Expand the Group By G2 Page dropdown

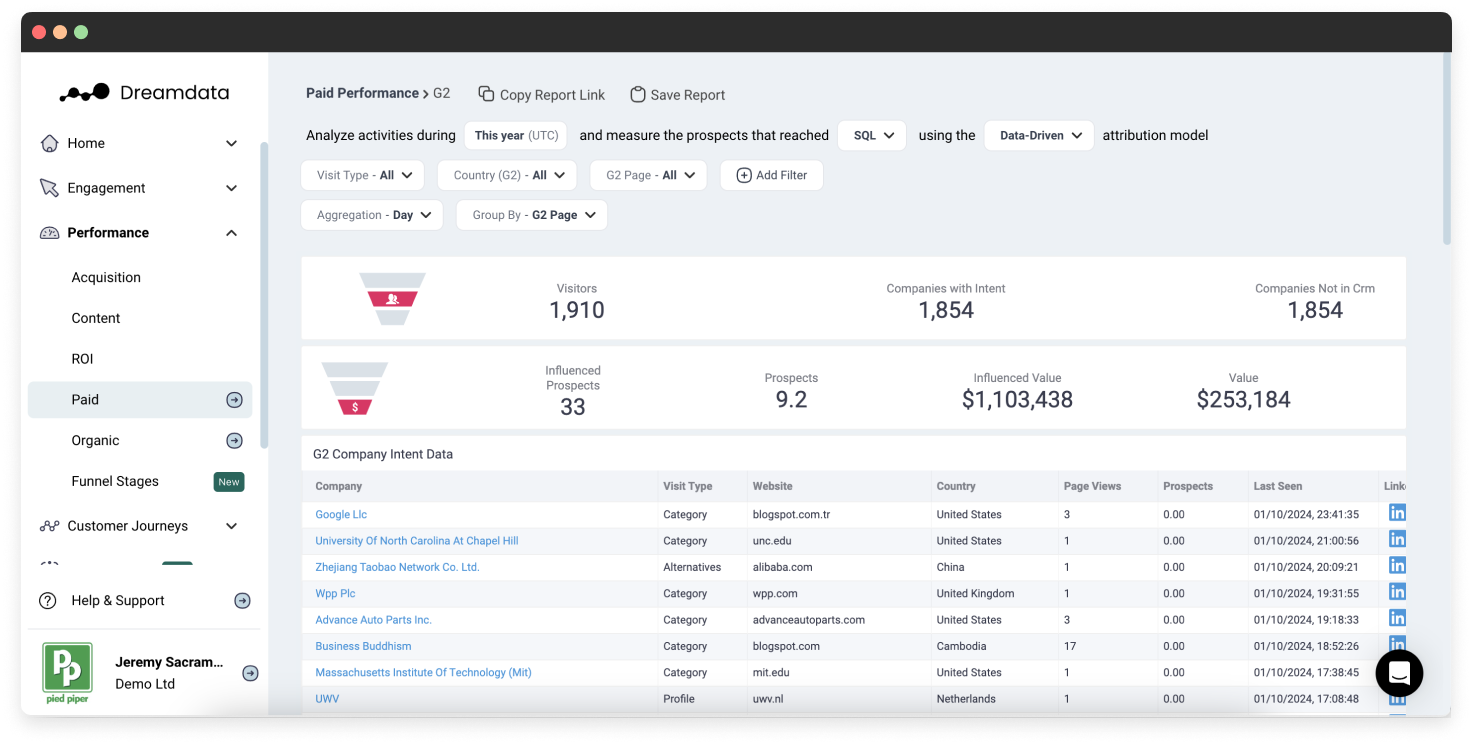point(531,215)
